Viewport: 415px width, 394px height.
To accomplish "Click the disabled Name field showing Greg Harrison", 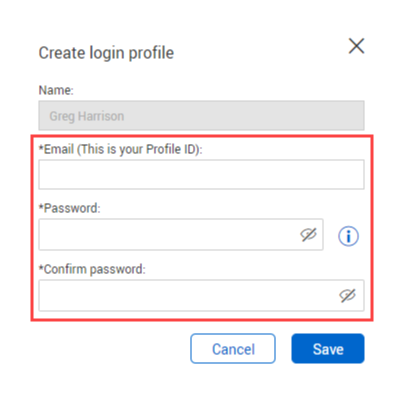I will [x=201, y=115].
